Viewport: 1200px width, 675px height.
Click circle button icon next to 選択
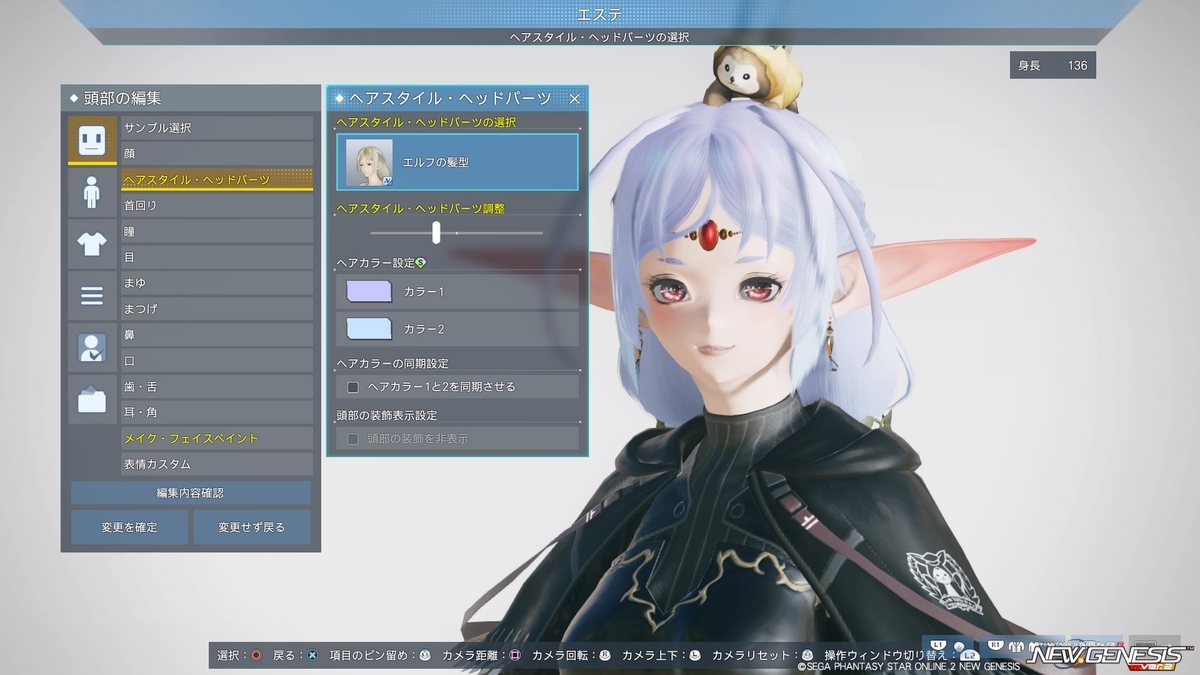pyautogui.click(x=256, y=655)
